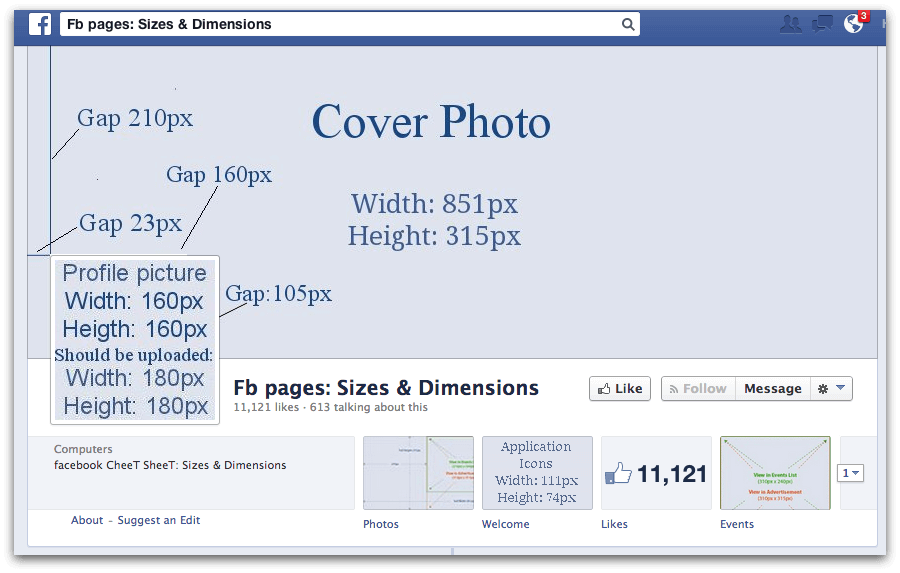The image size is (900, 573).
Task: Click the Application Icons Welcome thumbnail
Action: pos(537,473)
